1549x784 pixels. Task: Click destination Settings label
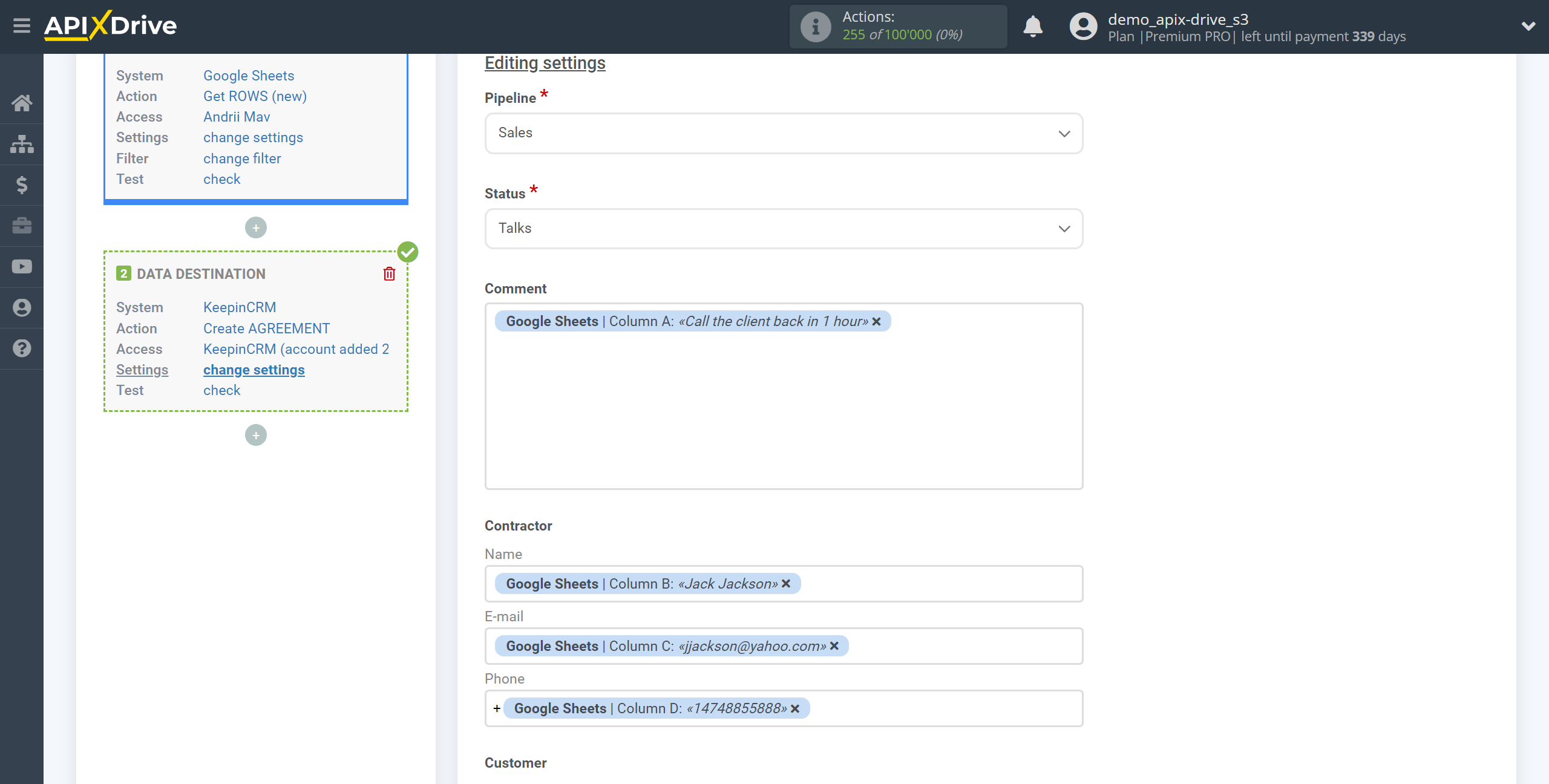pos(142,370)
